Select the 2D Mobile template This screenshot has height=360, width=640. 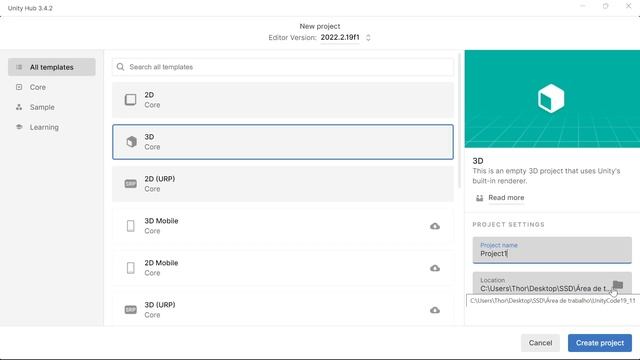(x=283, y=268)
